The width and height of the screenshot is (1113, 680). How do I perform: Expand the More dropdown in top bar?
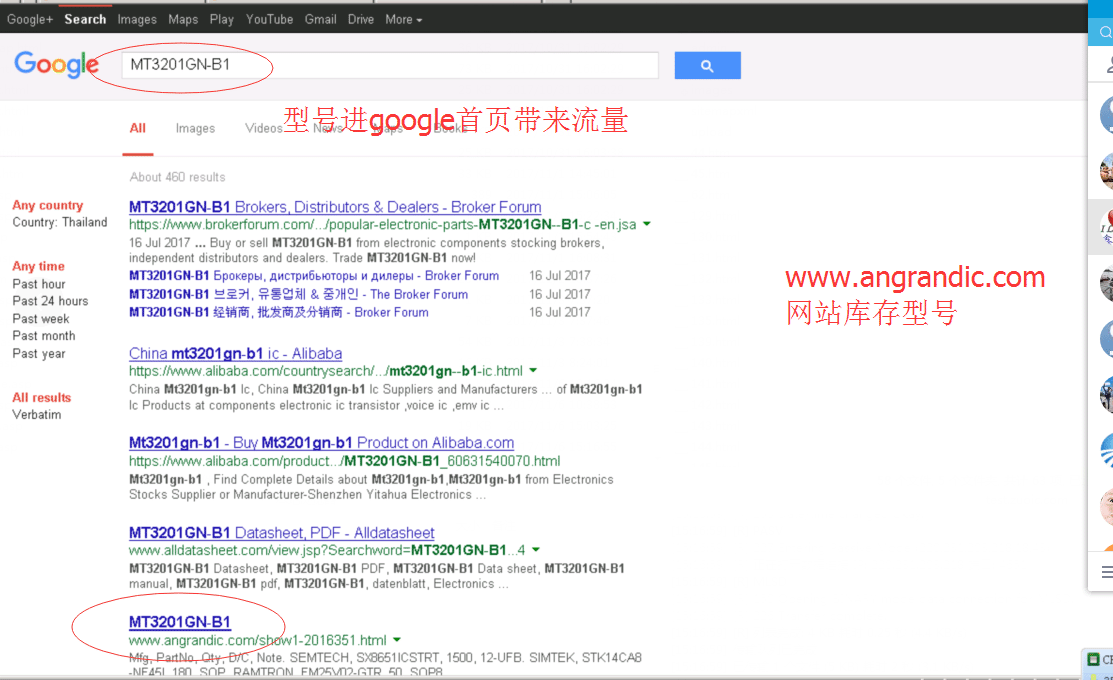tap(403, 19)
